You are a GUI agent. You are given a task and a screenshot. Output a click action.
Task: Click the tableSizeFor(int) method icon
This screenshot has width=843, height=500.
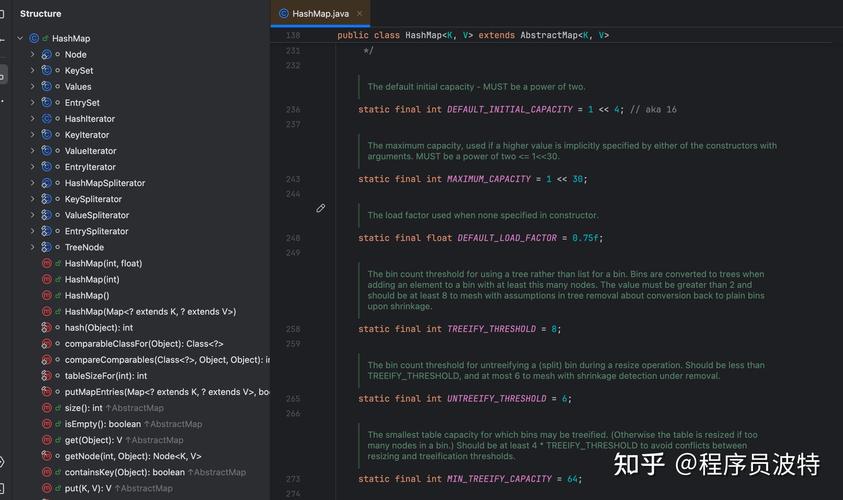47,376
